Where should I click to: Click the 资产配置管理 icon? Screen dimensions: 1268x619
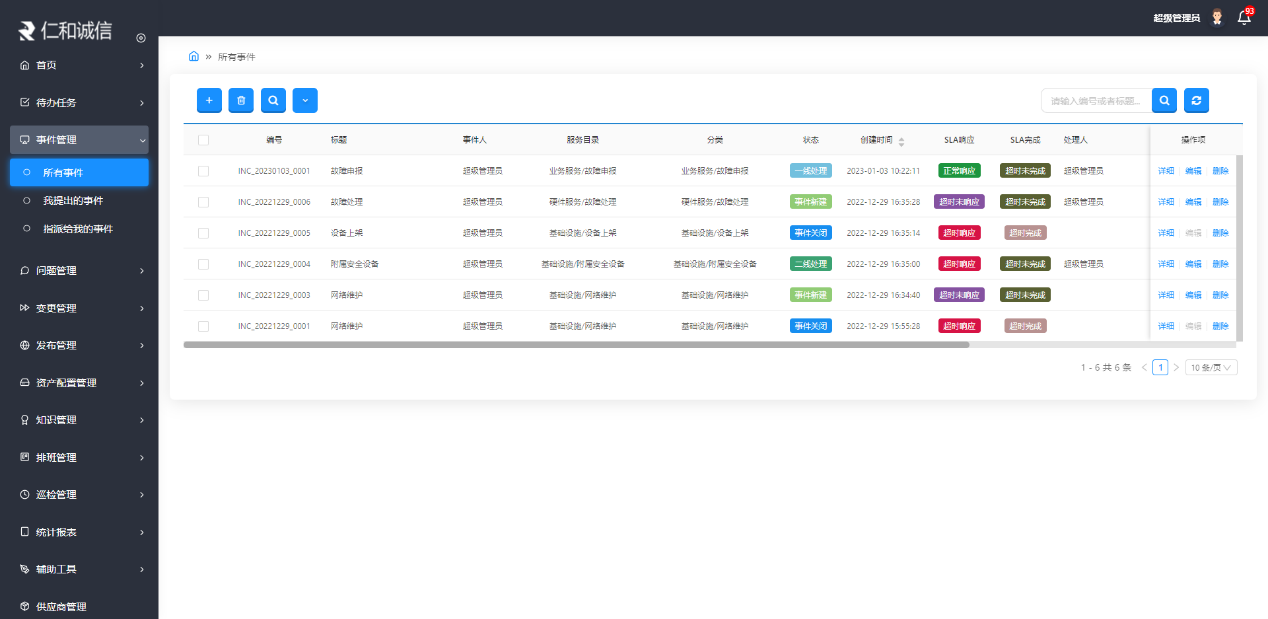pos(25,383)
